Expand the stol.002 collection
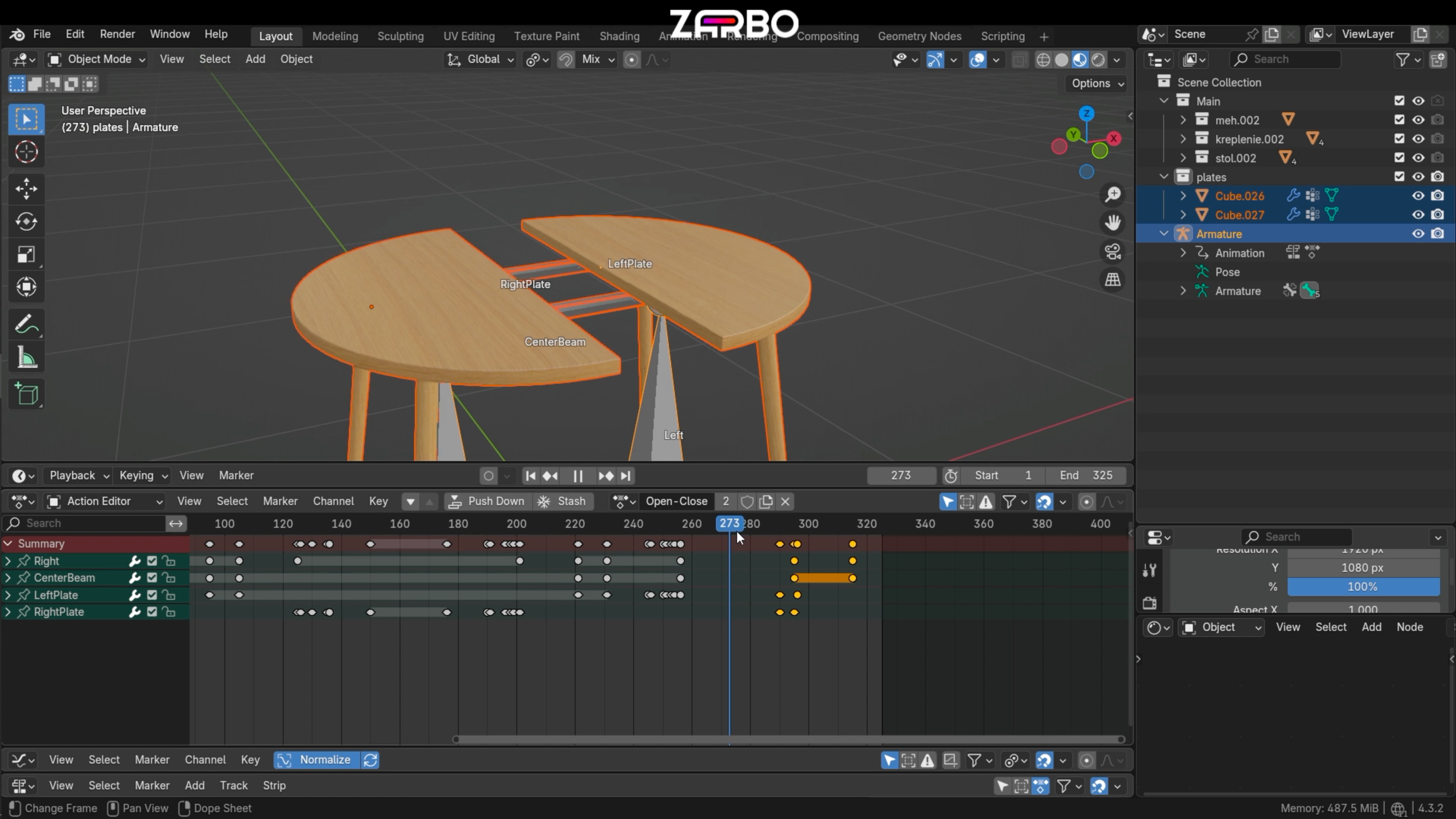The height and width of the screenshot is (819, 1456). tap(1183, 158)
